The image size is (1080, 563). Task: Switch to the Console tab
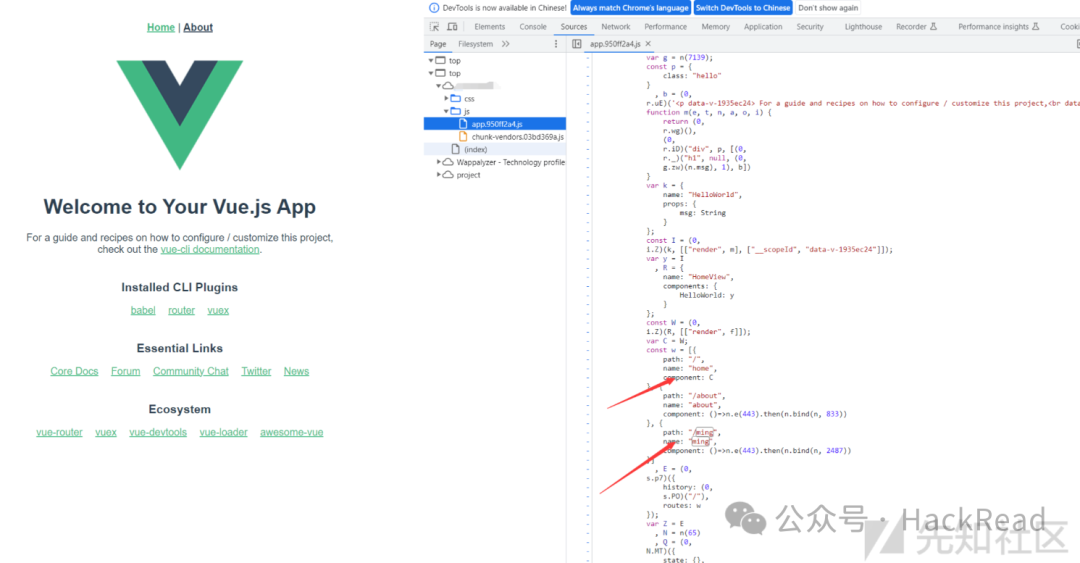pyautogui.click(x=532, y=27)
